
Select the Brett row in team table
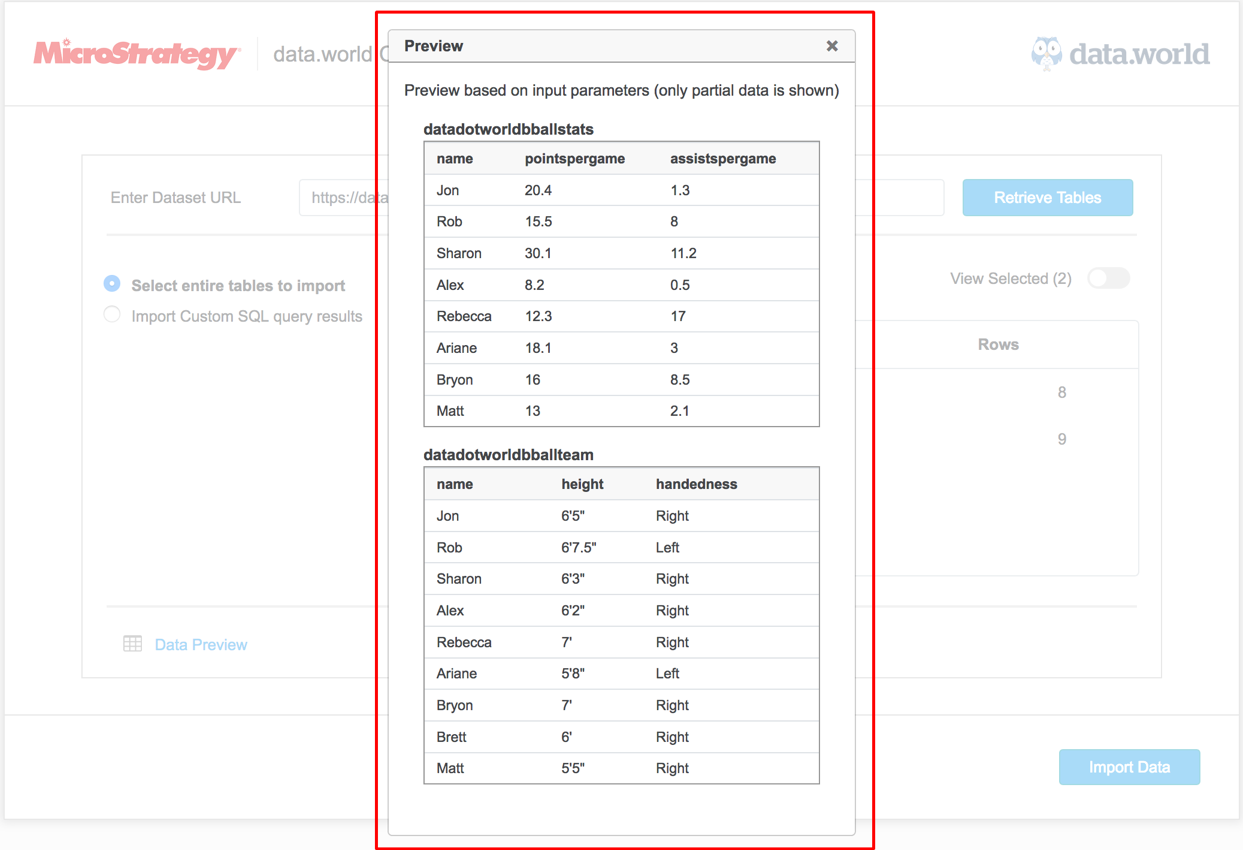(452, 737)
